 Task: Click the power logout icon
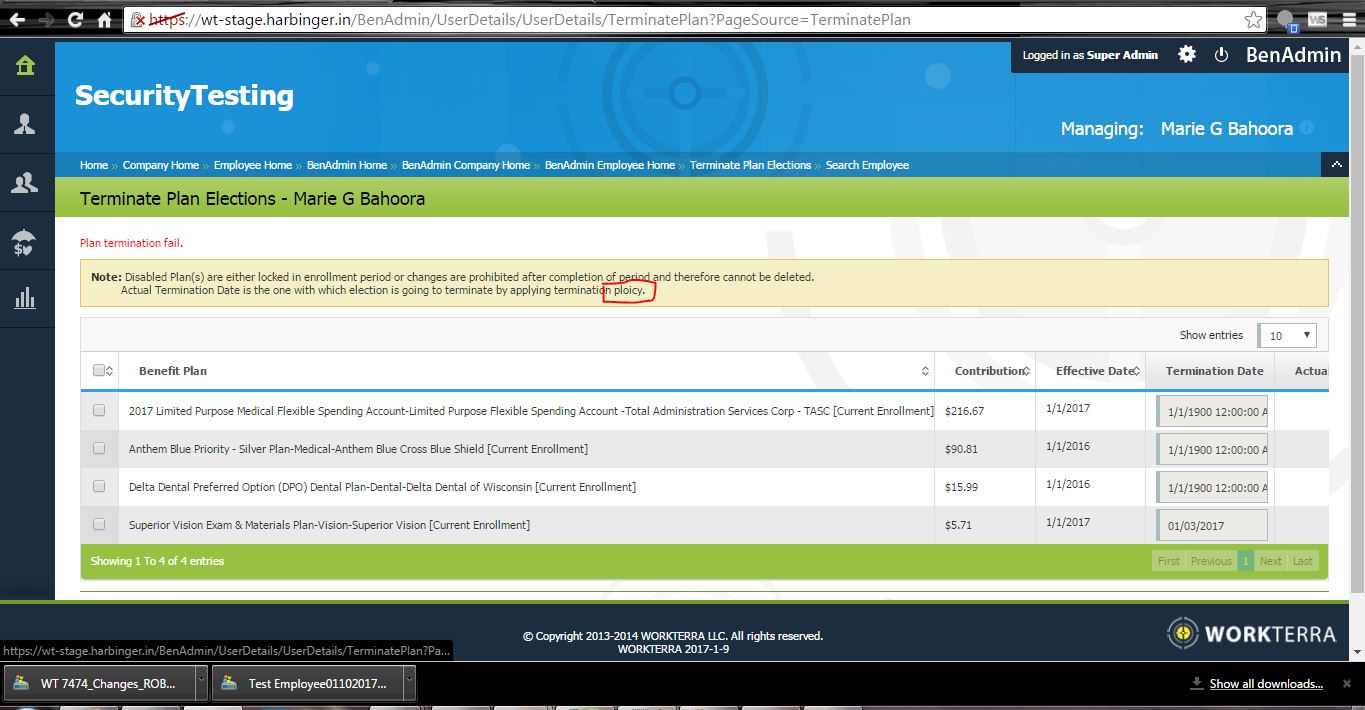point(1221,55)
